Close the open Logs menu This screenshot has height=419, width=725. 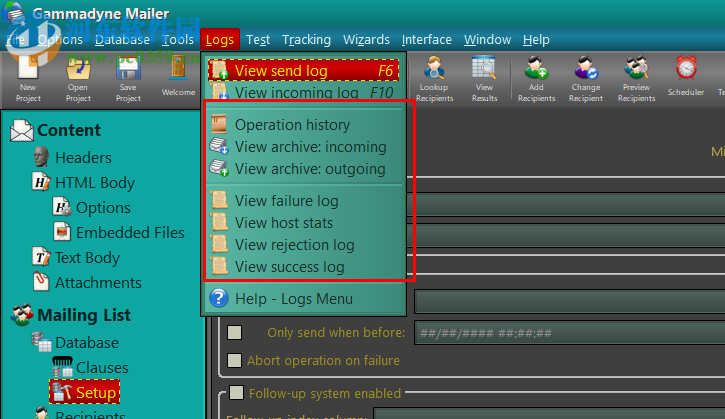point(220,40)
